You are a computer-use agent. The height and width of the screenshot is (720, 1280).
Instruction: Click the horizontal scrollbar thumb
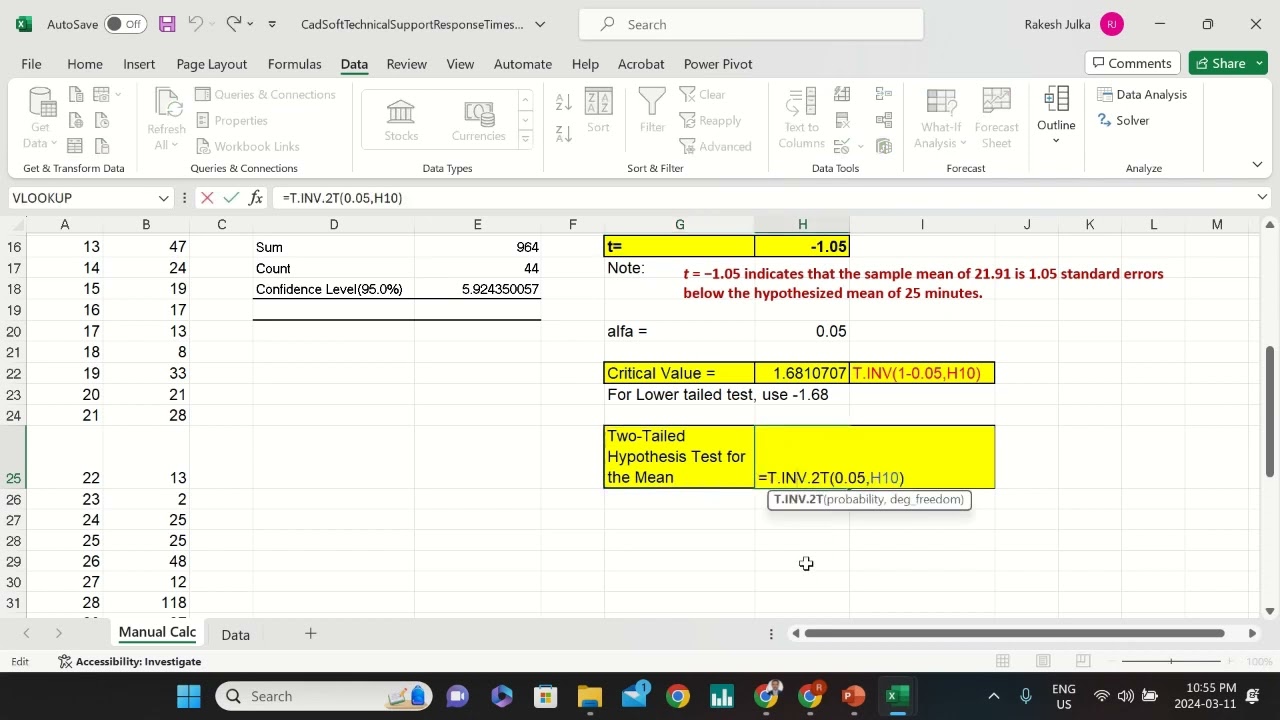[1015, 633]
